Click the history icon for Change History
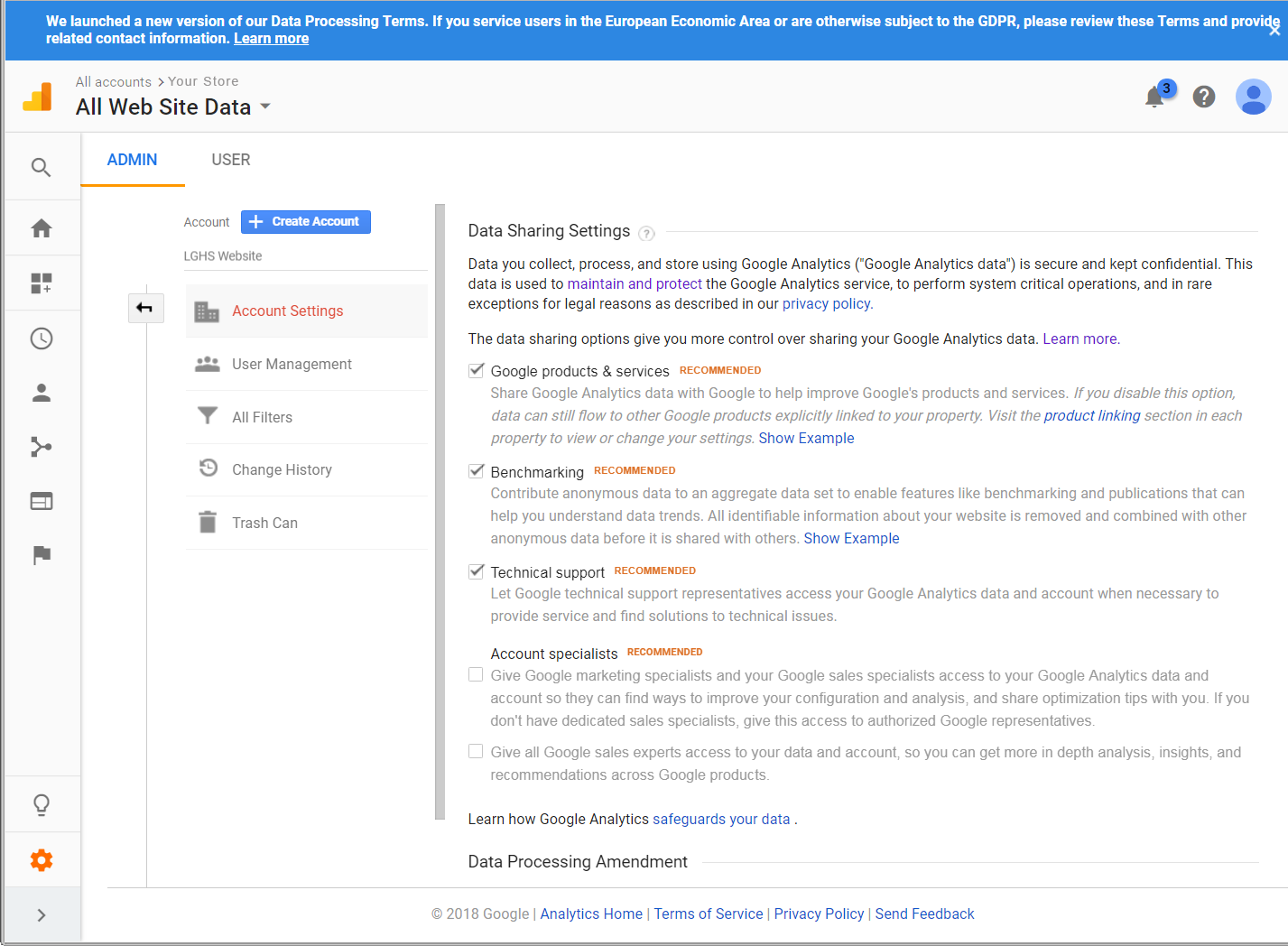The width and height of the screenshot is (1288, 946). [x=208, y=468]
